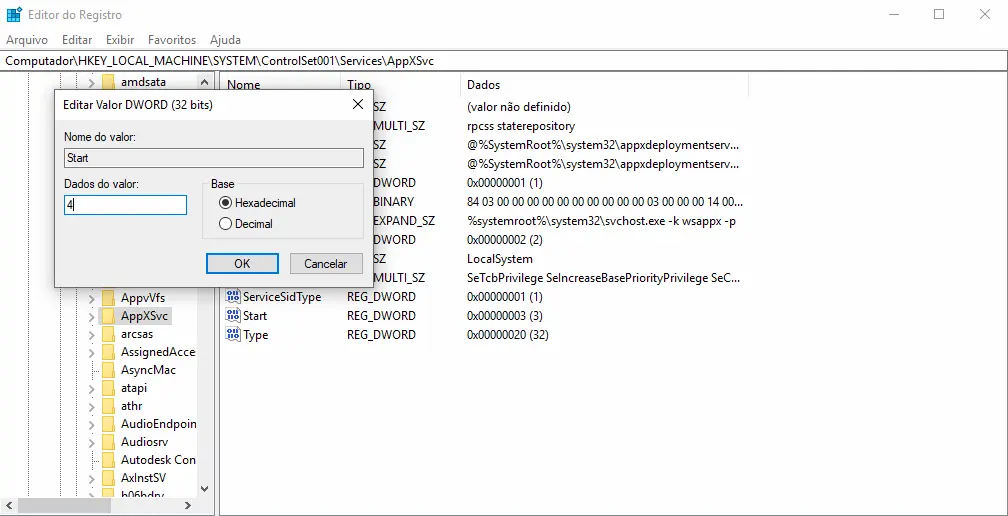Select the AxInstSV folder icon

click(108, 477)
